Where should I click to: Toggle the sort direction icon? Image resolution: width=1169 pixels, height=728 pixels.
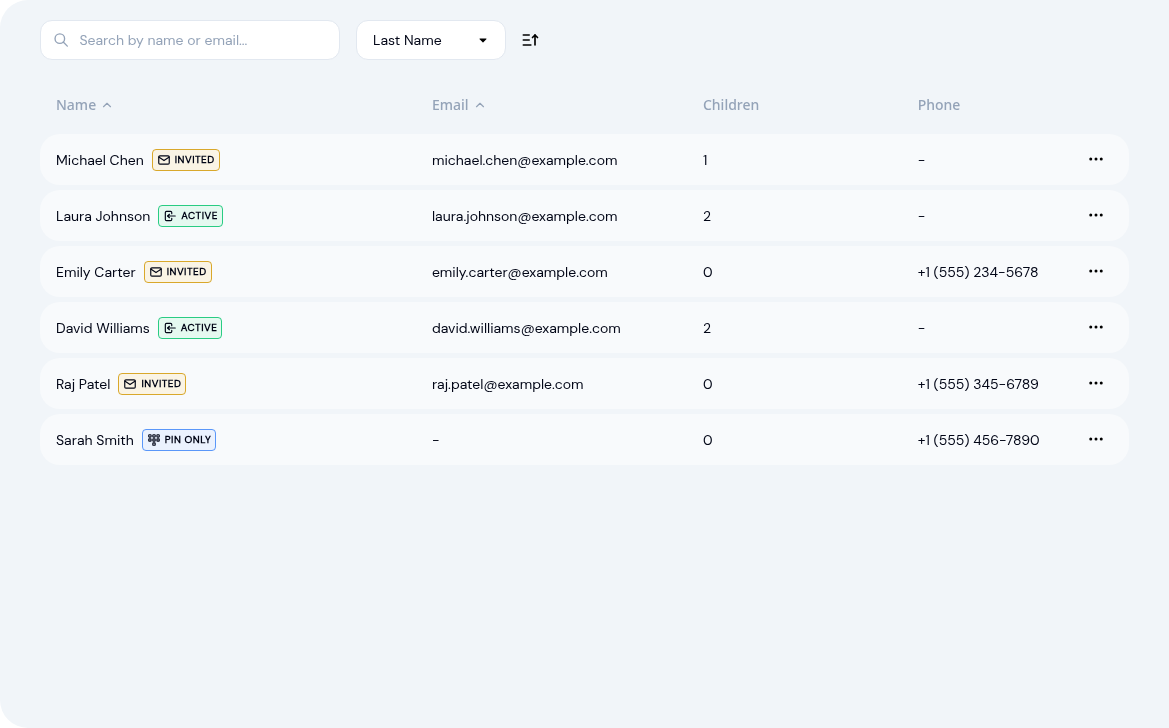point(530,40)
